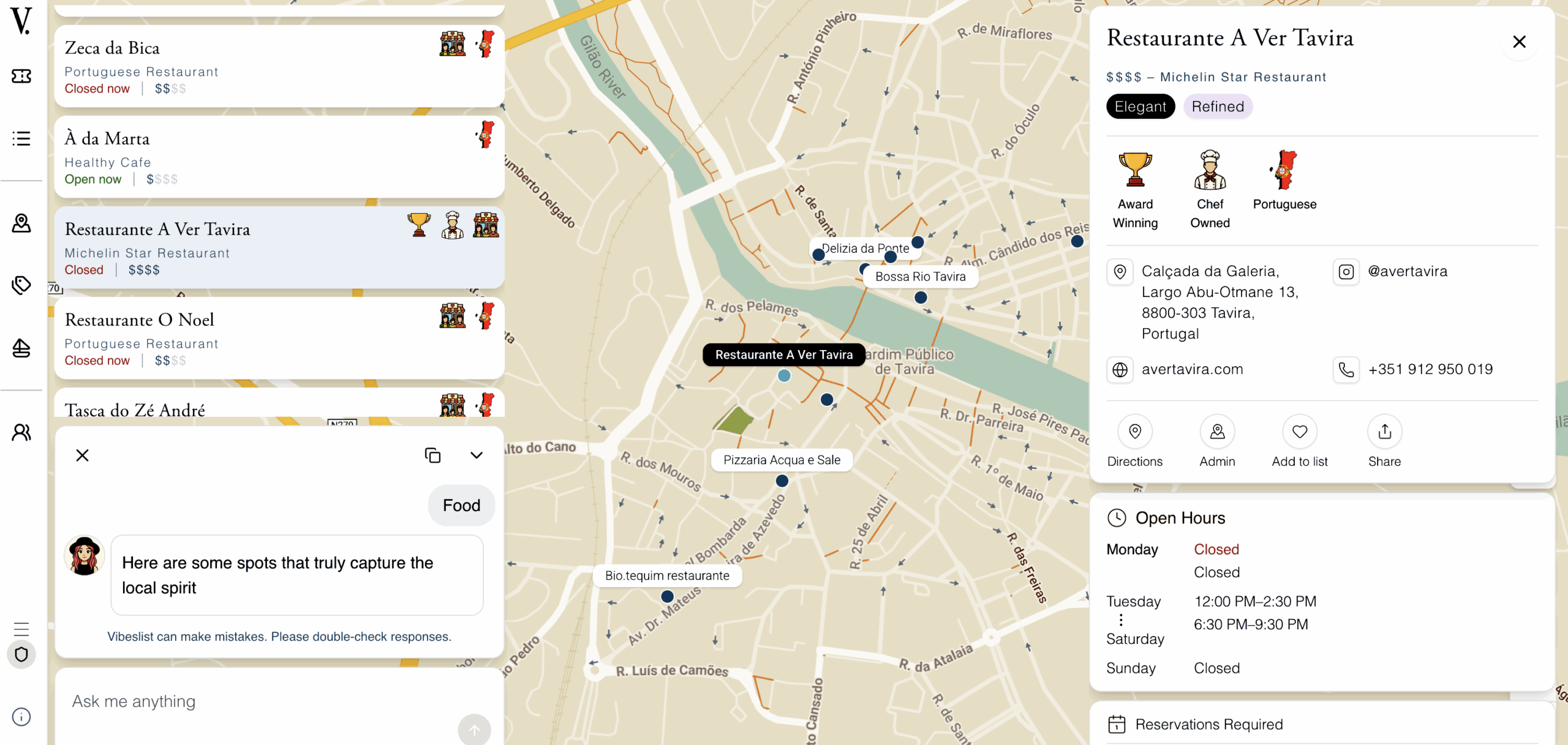
Task: Toggle the Elegant vibe tag
Action: click(x=1140, y=107)
